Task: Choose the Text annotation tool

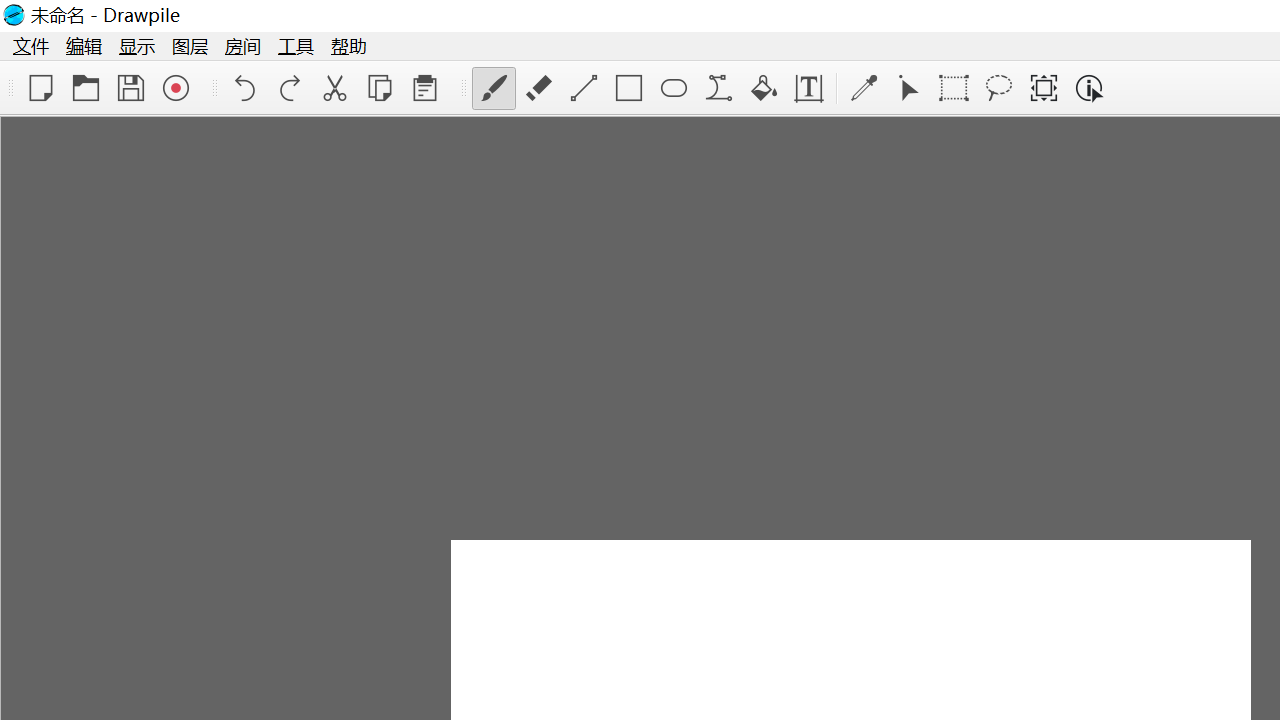Action: (809, 88)
